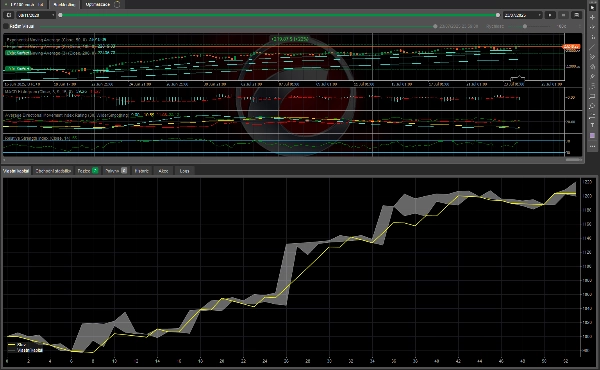Image resolution: width=600 pixels, height=370 pixels.
Task: Click the visual mode progress slider handle
Action: tap(435, 26)
